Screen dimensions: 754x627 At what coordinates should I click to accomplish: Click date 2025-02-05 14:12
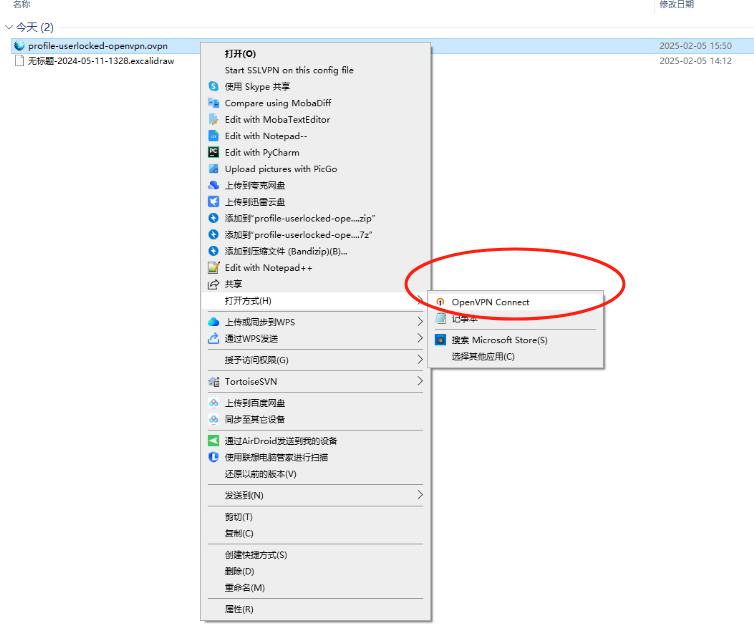[695, 61]
